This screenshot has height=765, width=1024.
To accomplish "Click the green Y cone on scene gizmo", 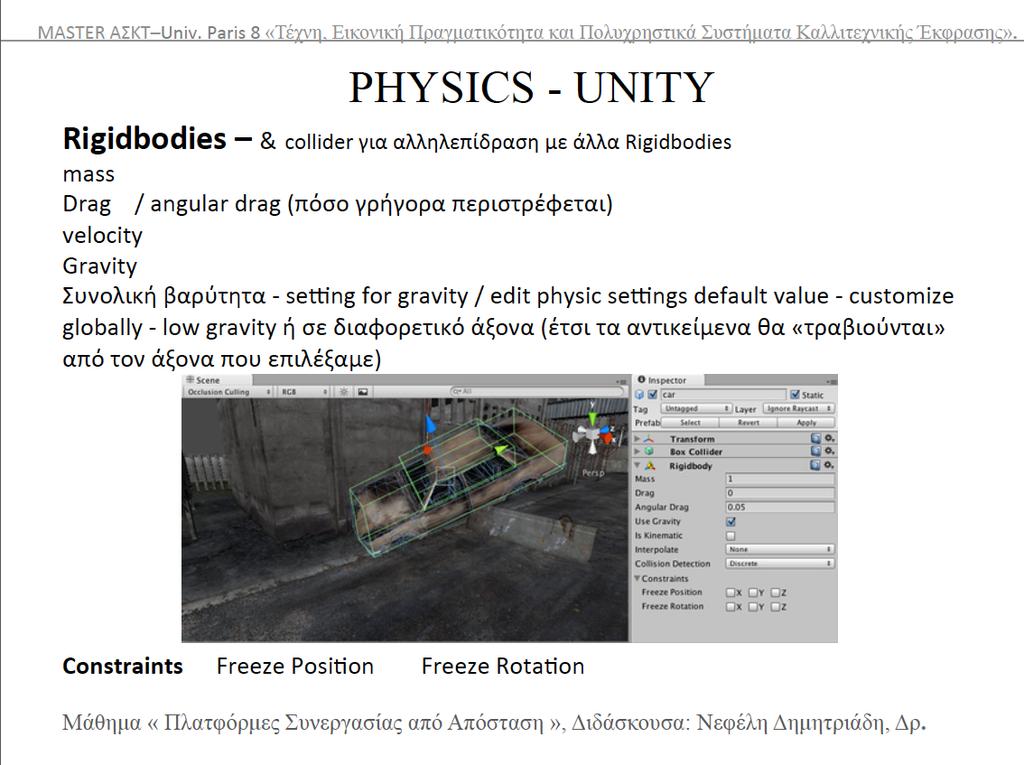I will coord(592,419).
